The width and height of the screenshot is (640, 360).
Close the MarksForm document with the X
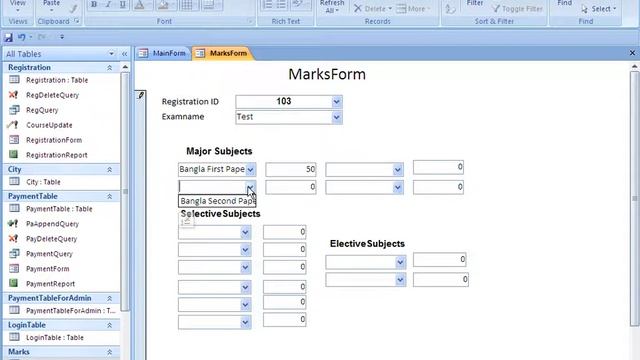coord(632,53)
